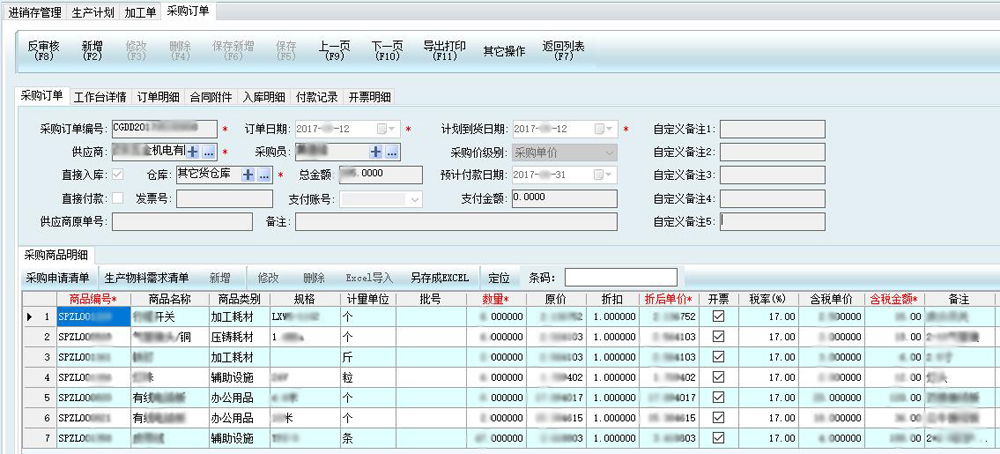Select the 条 unit cell in row 7
This screenshot has width=1000, height=454.
[368, 439]
